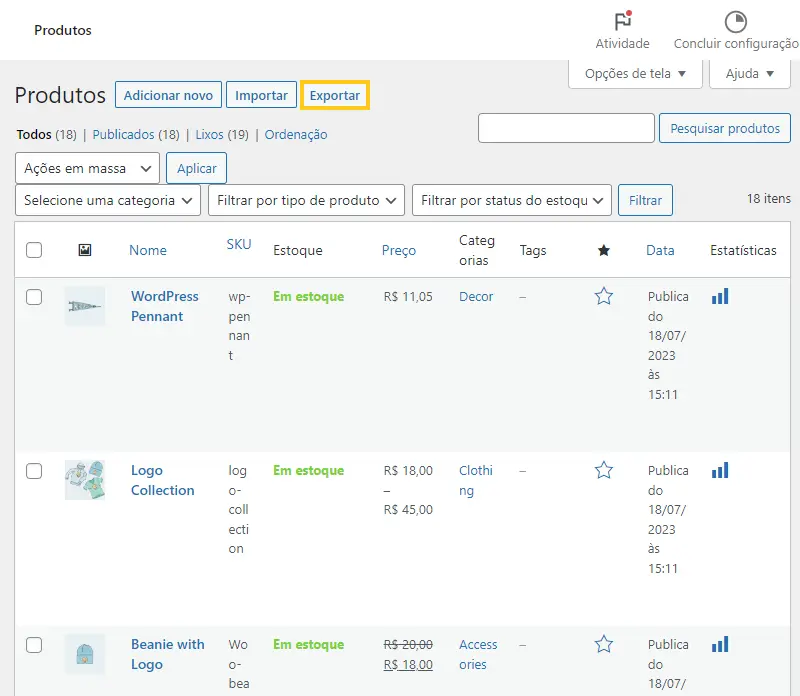Click the R$ 11,05 price text
The image size is (800, 696).
408,296
